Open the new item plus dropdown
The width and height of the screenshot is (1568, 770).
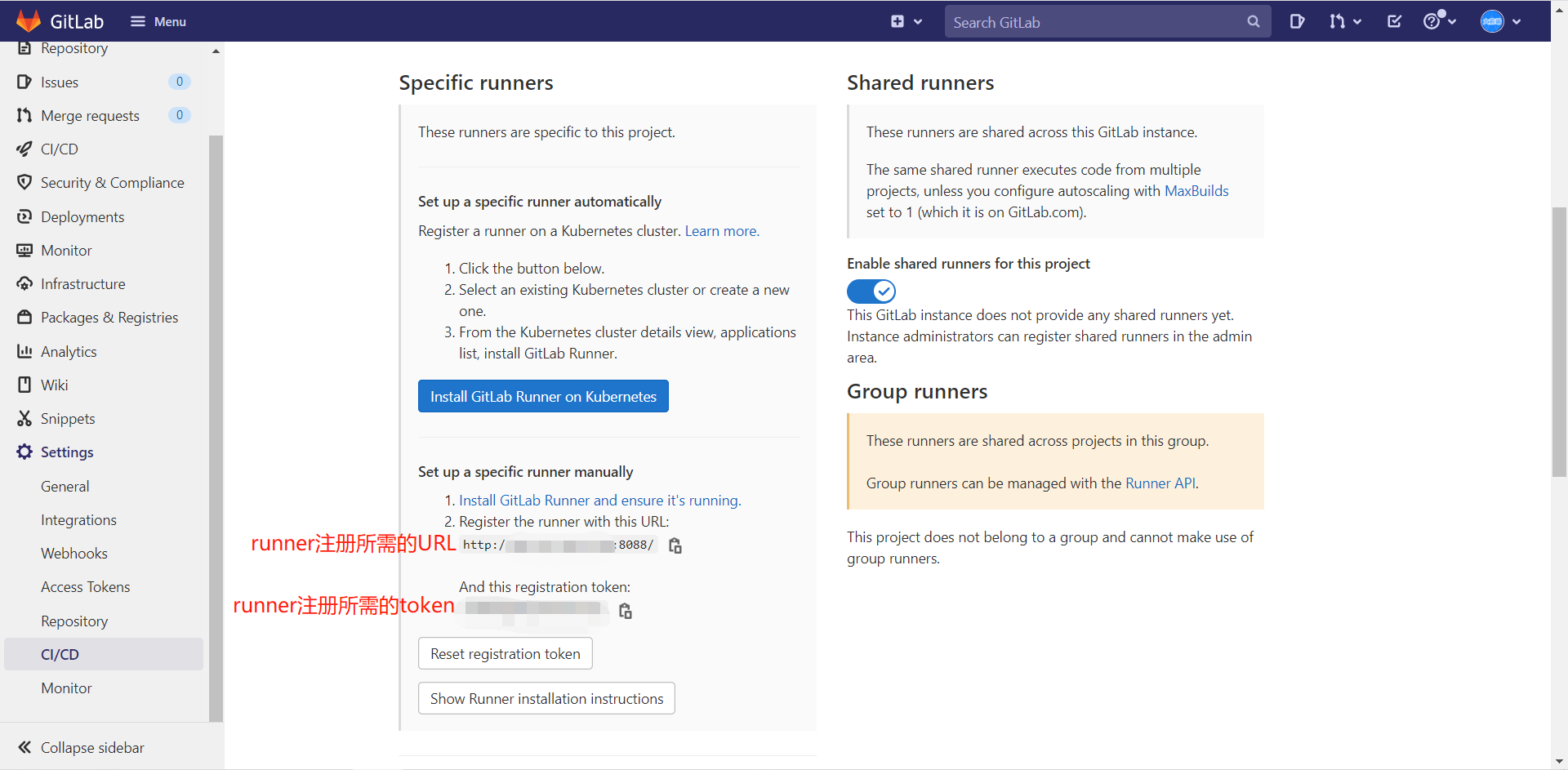906,21
